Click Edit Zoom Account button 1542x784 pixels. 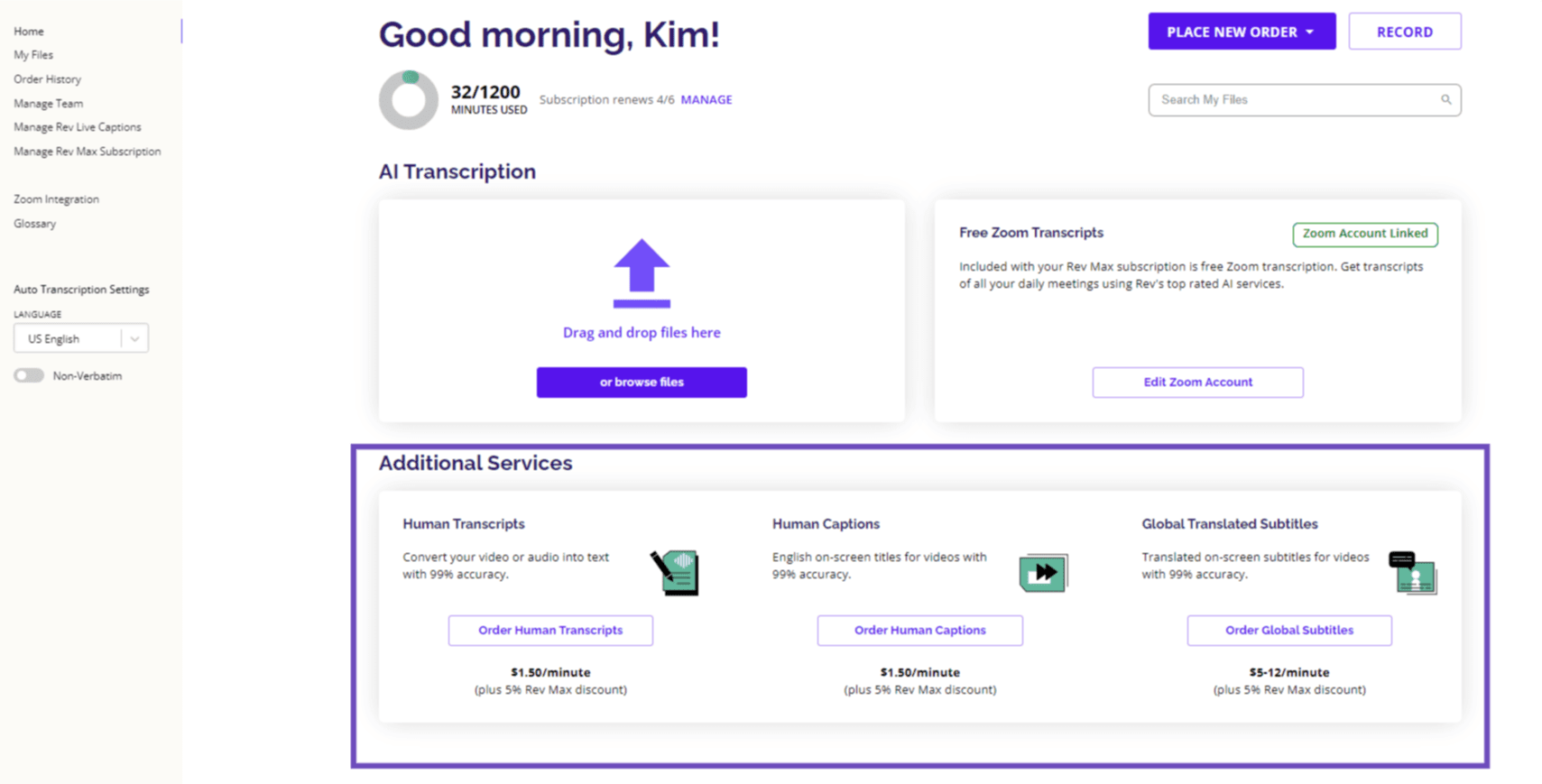pyautogui.click(x=1197, y=383)
